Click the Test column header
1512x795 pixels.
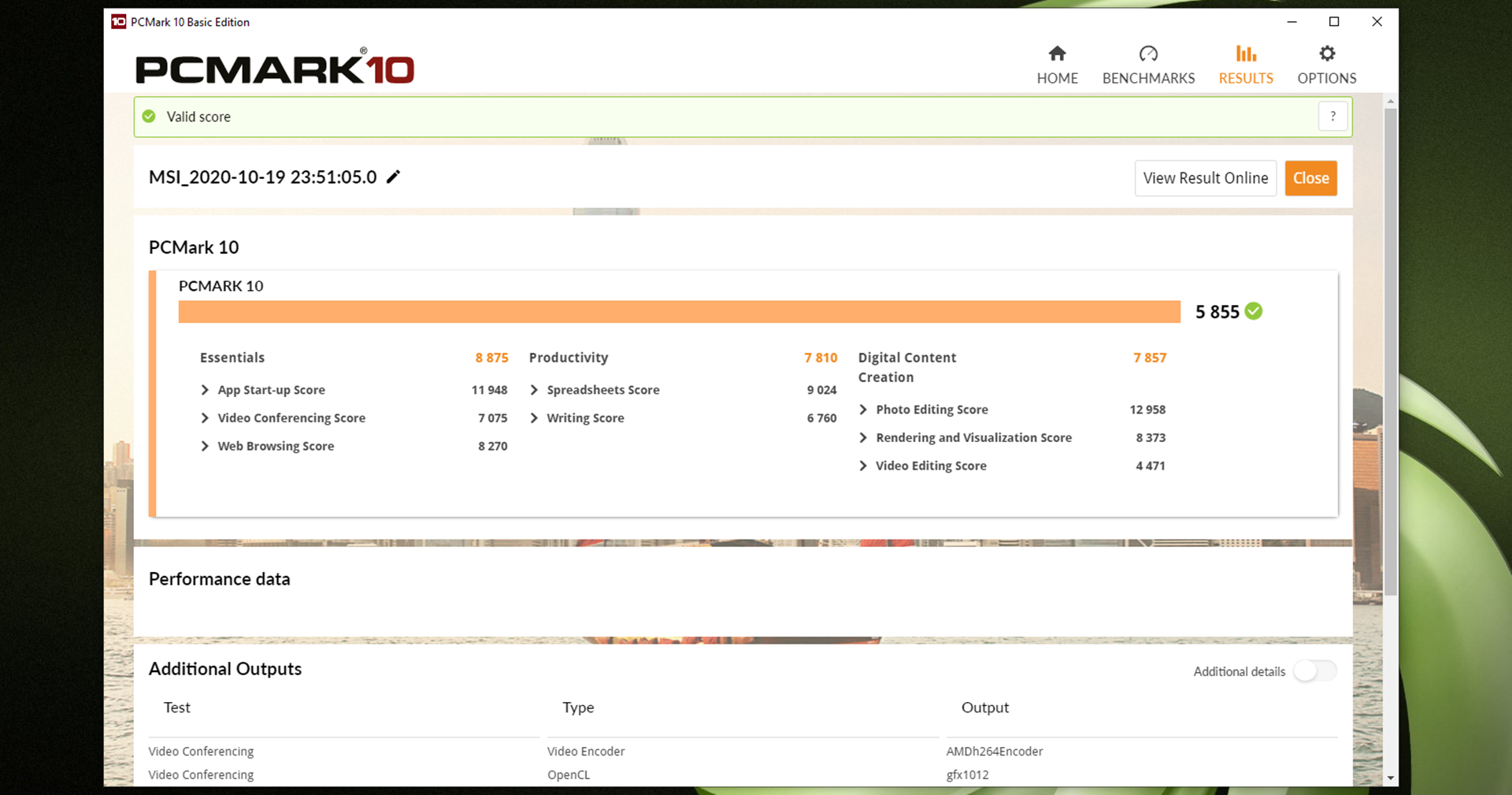(177, 708)
